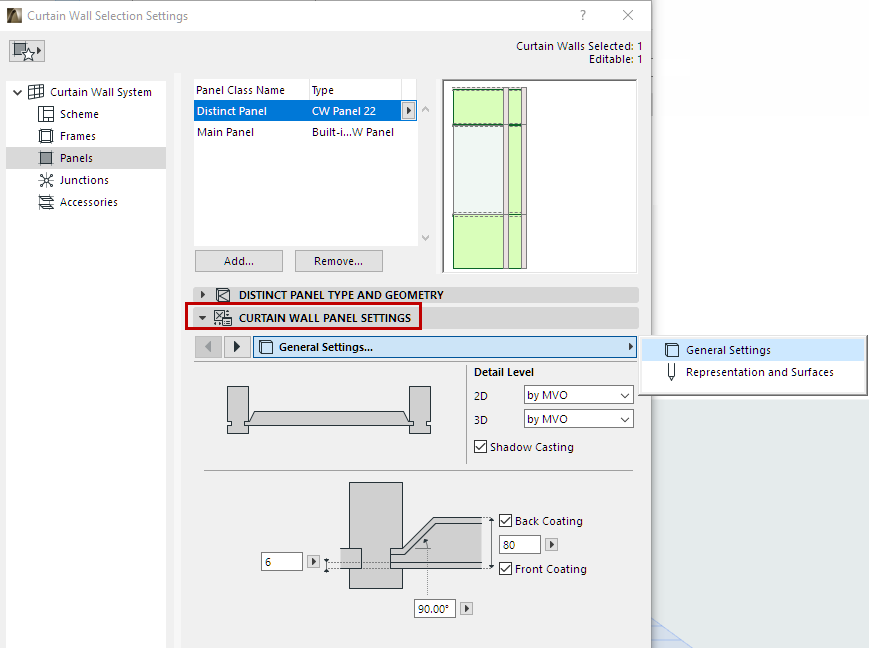
Task: Click the Junctions icon
Action: (47, 179)
